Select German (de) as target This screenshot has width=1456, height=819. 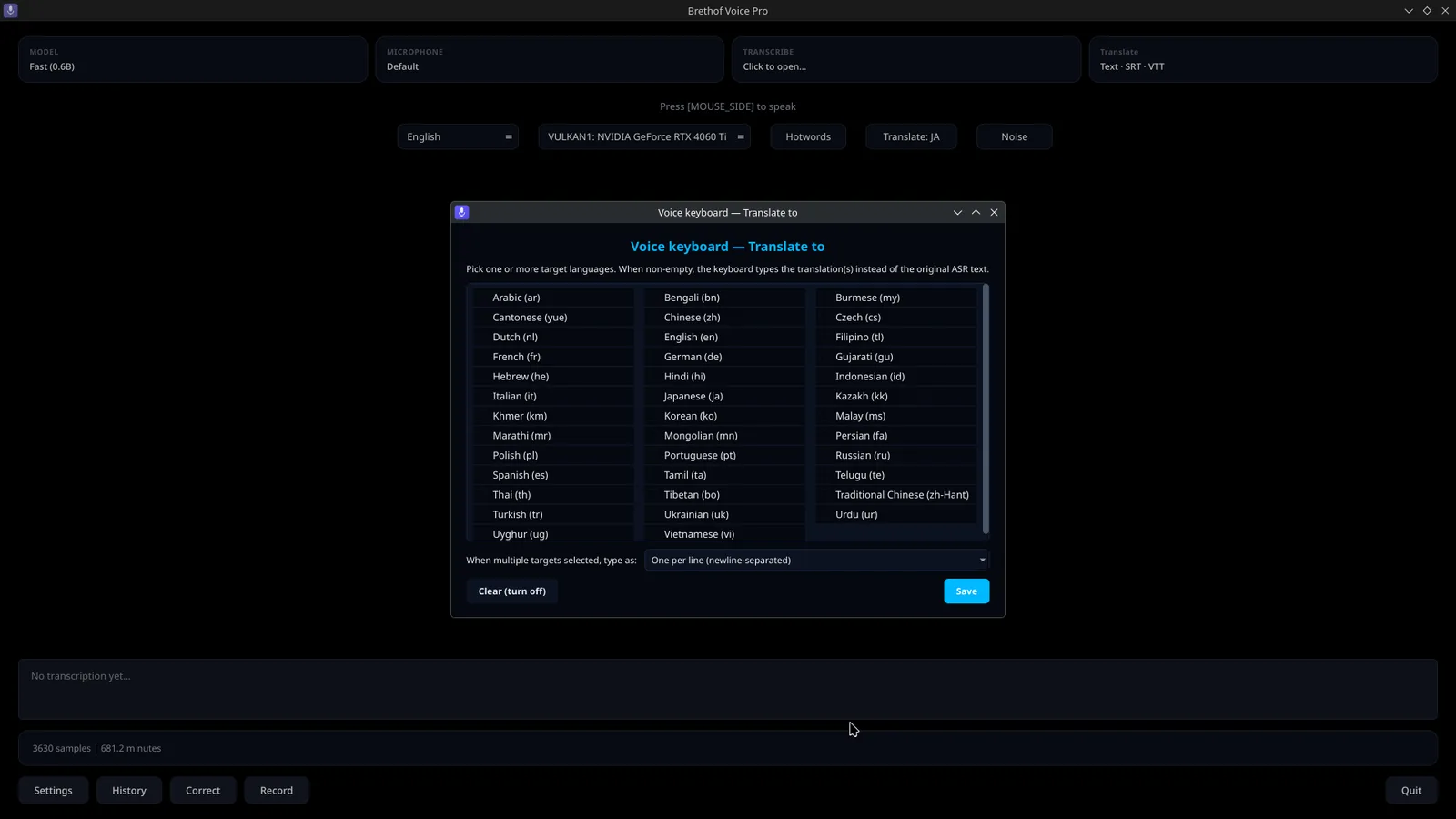(x=724, y=357)
